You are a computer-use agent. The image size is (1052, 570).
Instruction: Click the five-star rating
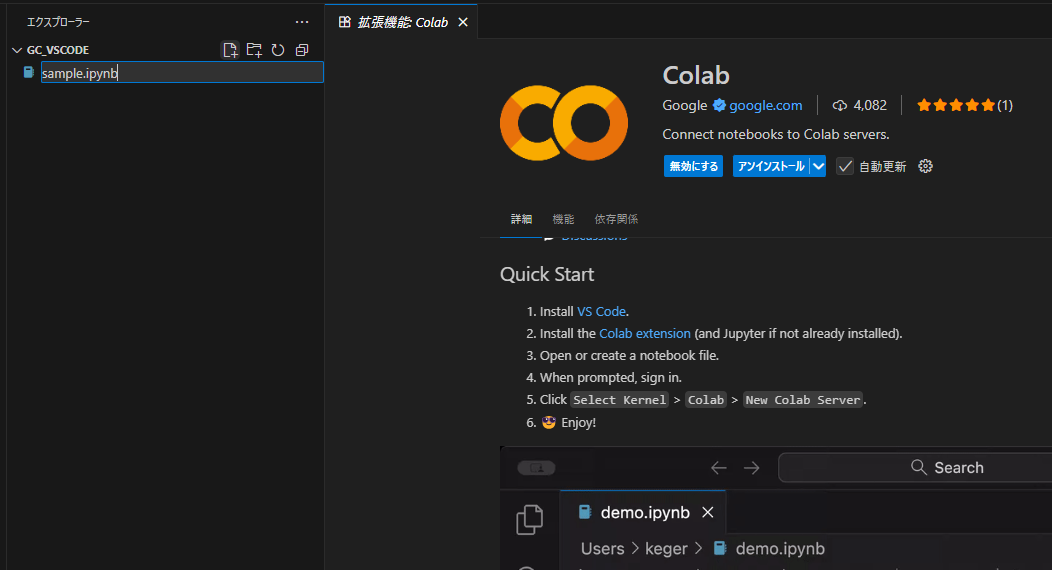pyautogui.click(x=955, y=105)
